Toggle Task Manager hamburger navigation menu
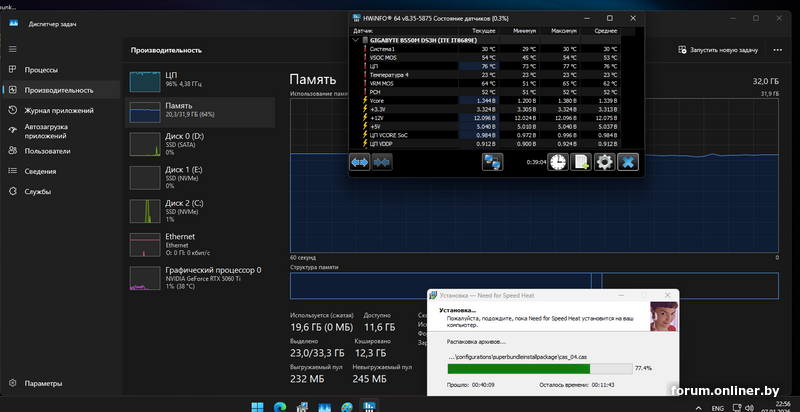 click(x=12, y=48)
